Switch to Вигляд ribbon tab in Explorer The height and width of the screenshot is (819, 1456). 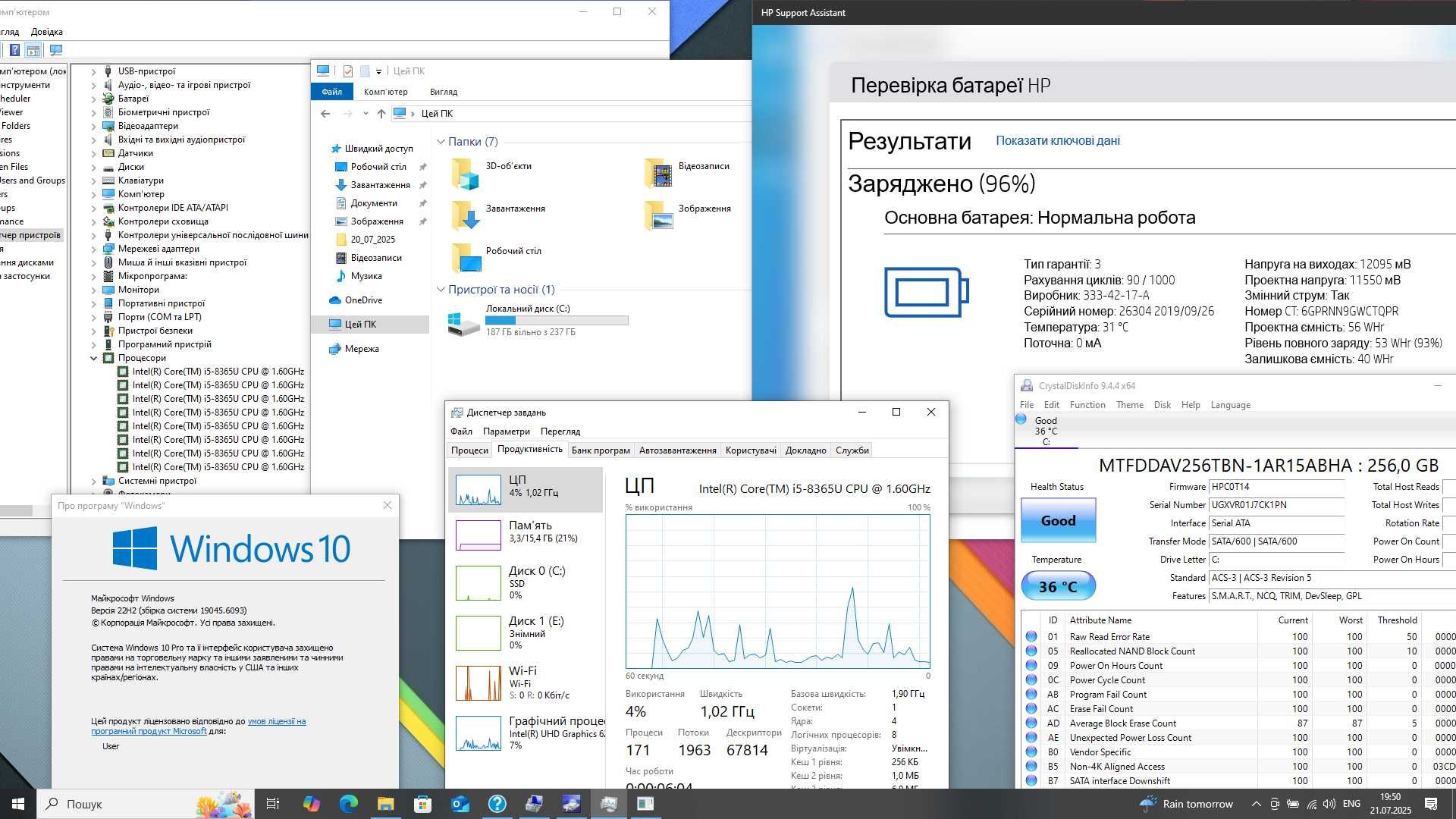click(444, 92)
